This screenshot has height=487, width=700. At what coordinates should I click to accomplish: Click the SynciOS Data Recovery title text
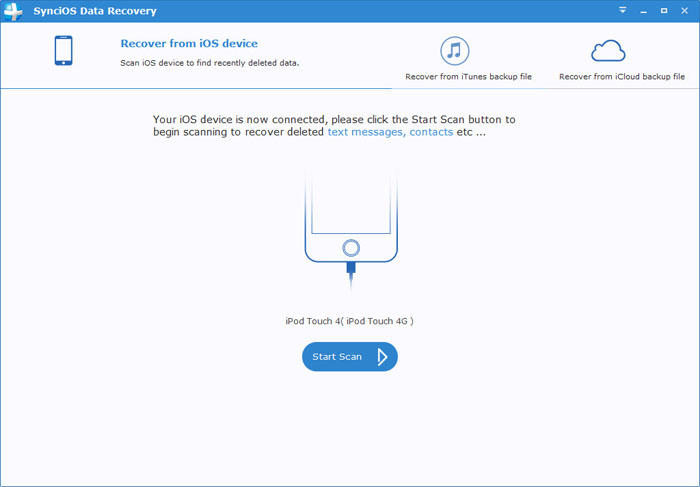95,11
